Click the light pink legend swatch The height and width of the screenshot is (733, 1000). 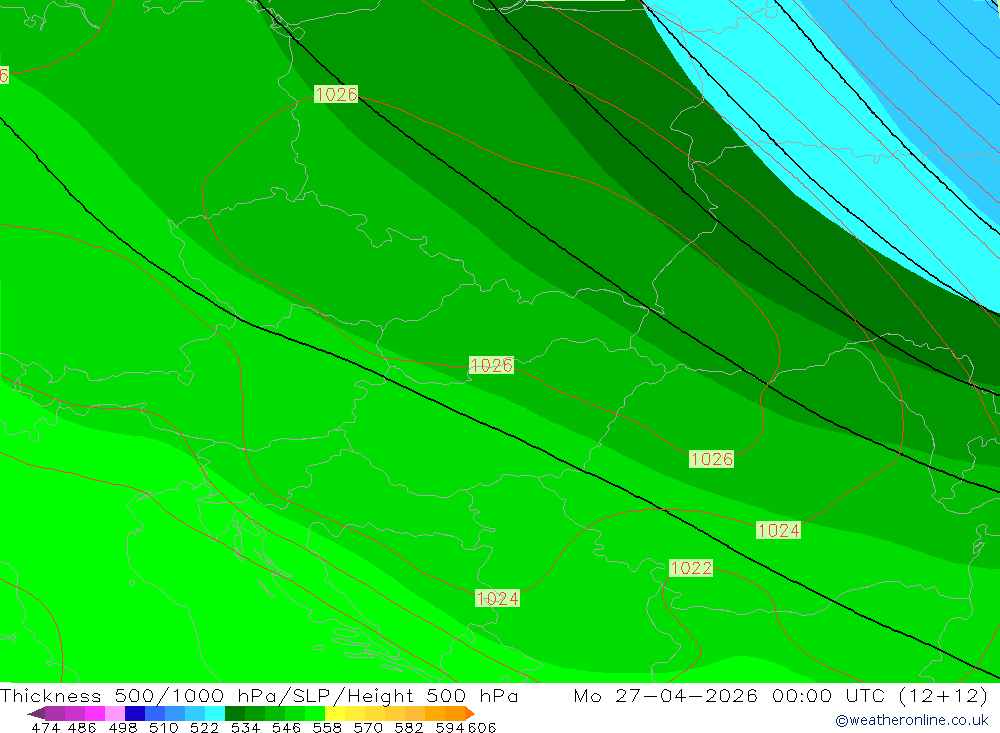tap(115, 713)
